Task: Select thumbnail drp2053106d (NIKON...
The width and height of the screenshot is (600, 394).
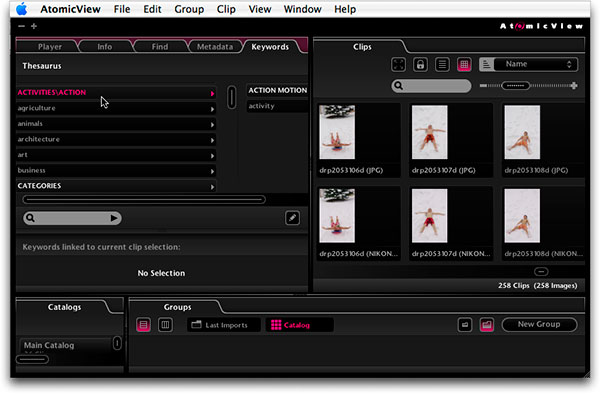Action: point(337,215)
